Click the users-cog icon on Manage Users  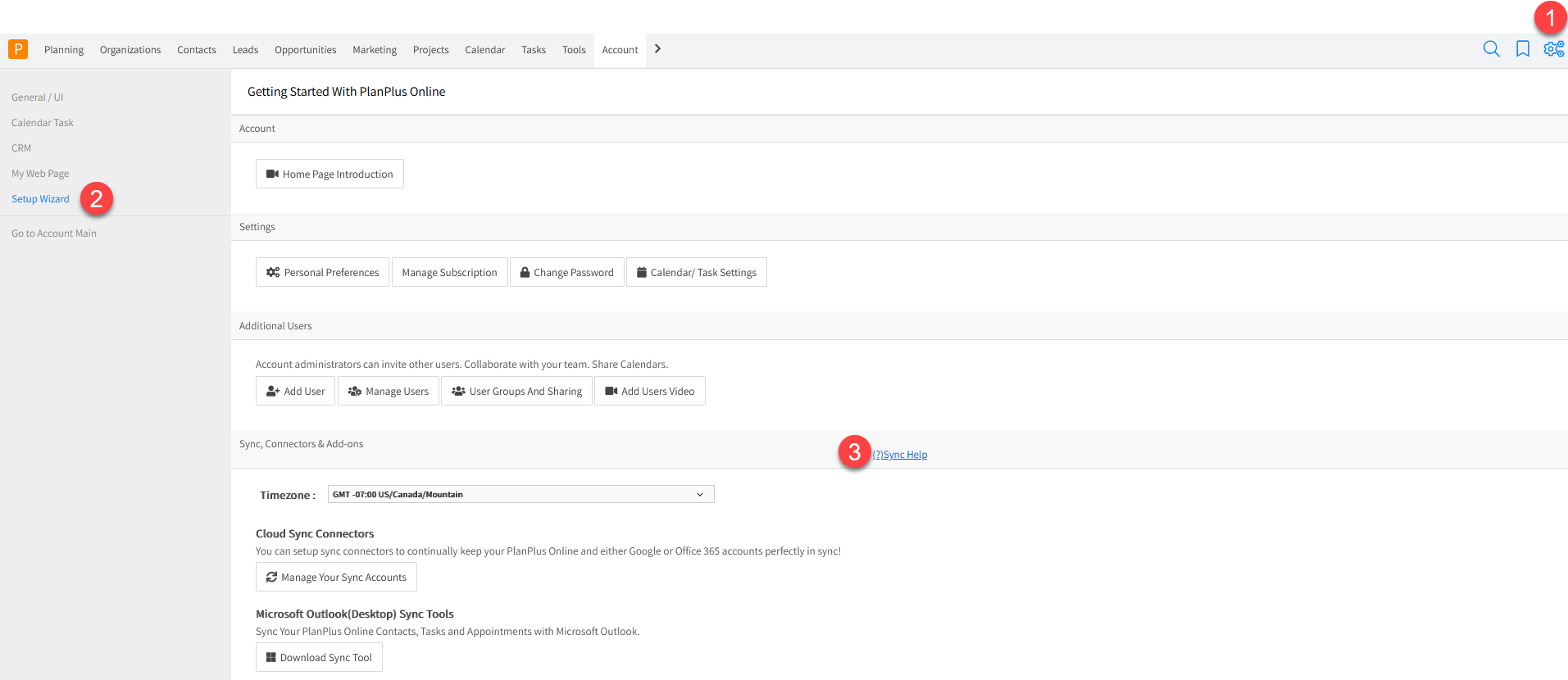click(355, 391)
